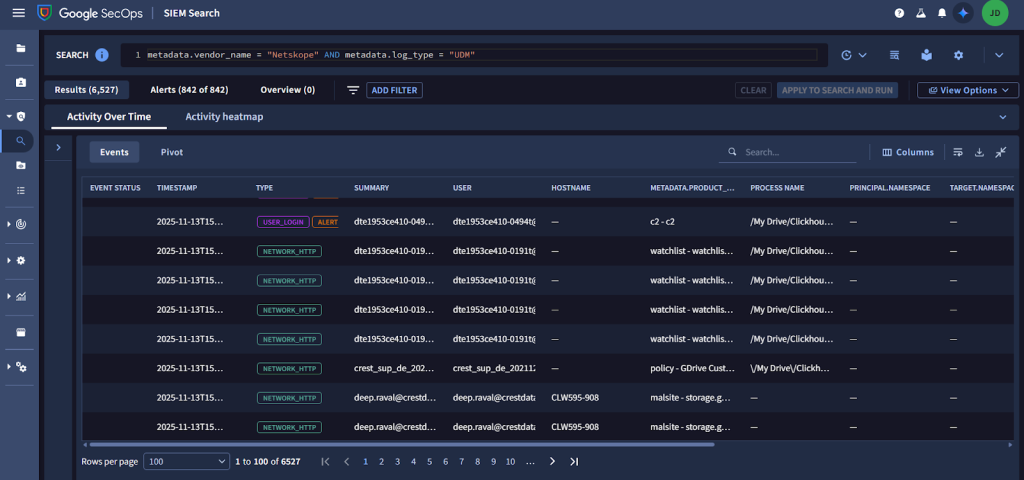Select the Activity heatmap tab
The height and width of the screenshot is (480, 1024).
[x=224, y=117]
